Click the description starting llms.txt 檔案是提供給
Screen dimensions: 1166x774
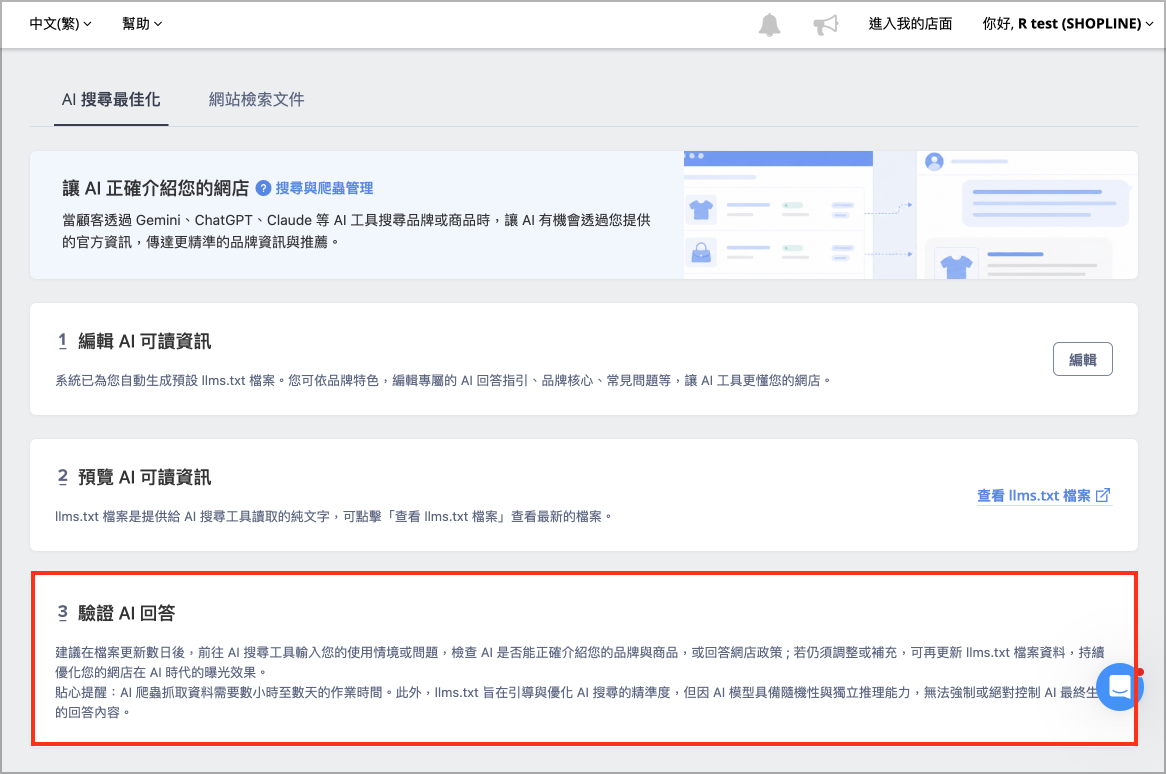coord(334,517)
